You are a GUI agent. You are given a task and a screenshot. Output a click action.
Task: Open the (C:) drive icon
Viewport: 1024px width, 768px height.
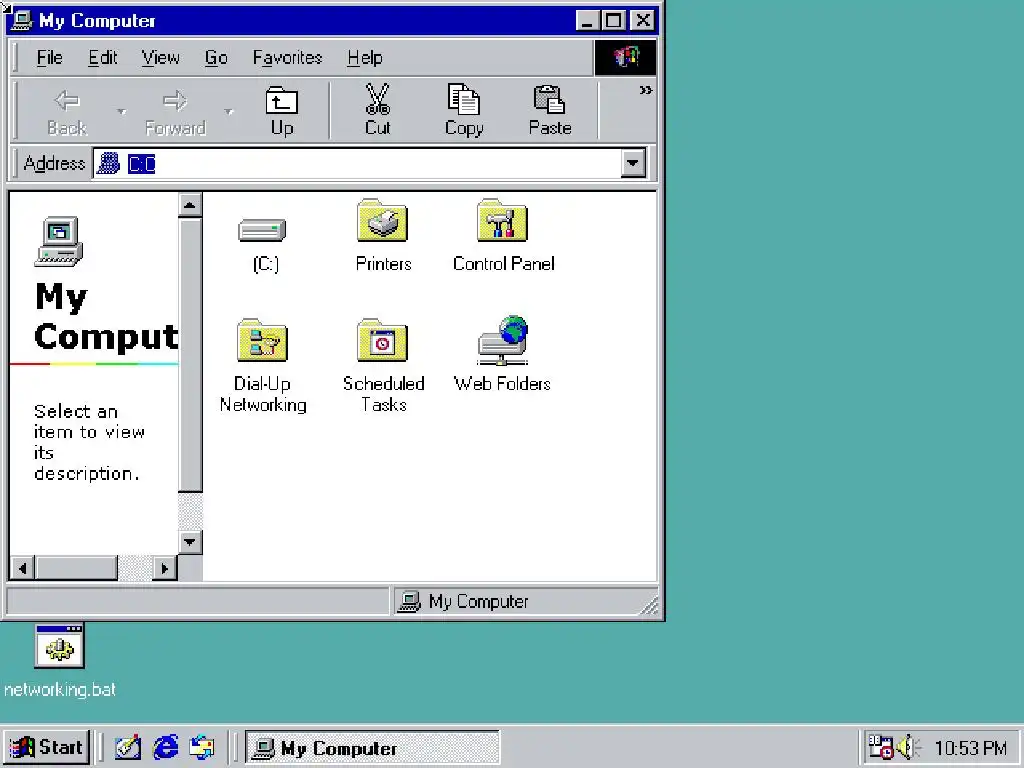pos(263,230)
